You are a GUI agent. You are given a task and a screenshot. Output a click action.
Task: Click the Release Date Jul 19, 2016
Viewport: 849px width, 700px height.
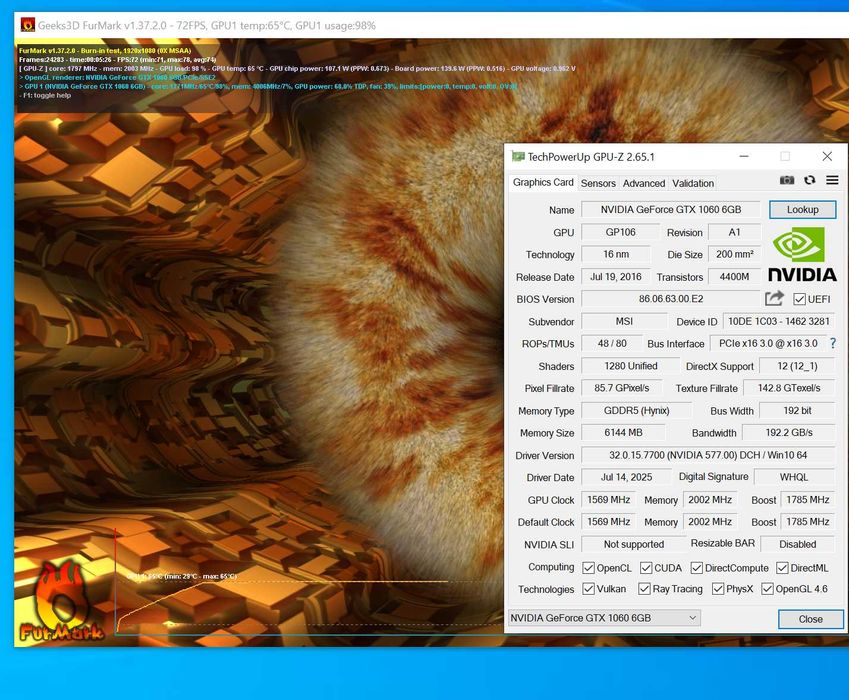tap(616, 277)
